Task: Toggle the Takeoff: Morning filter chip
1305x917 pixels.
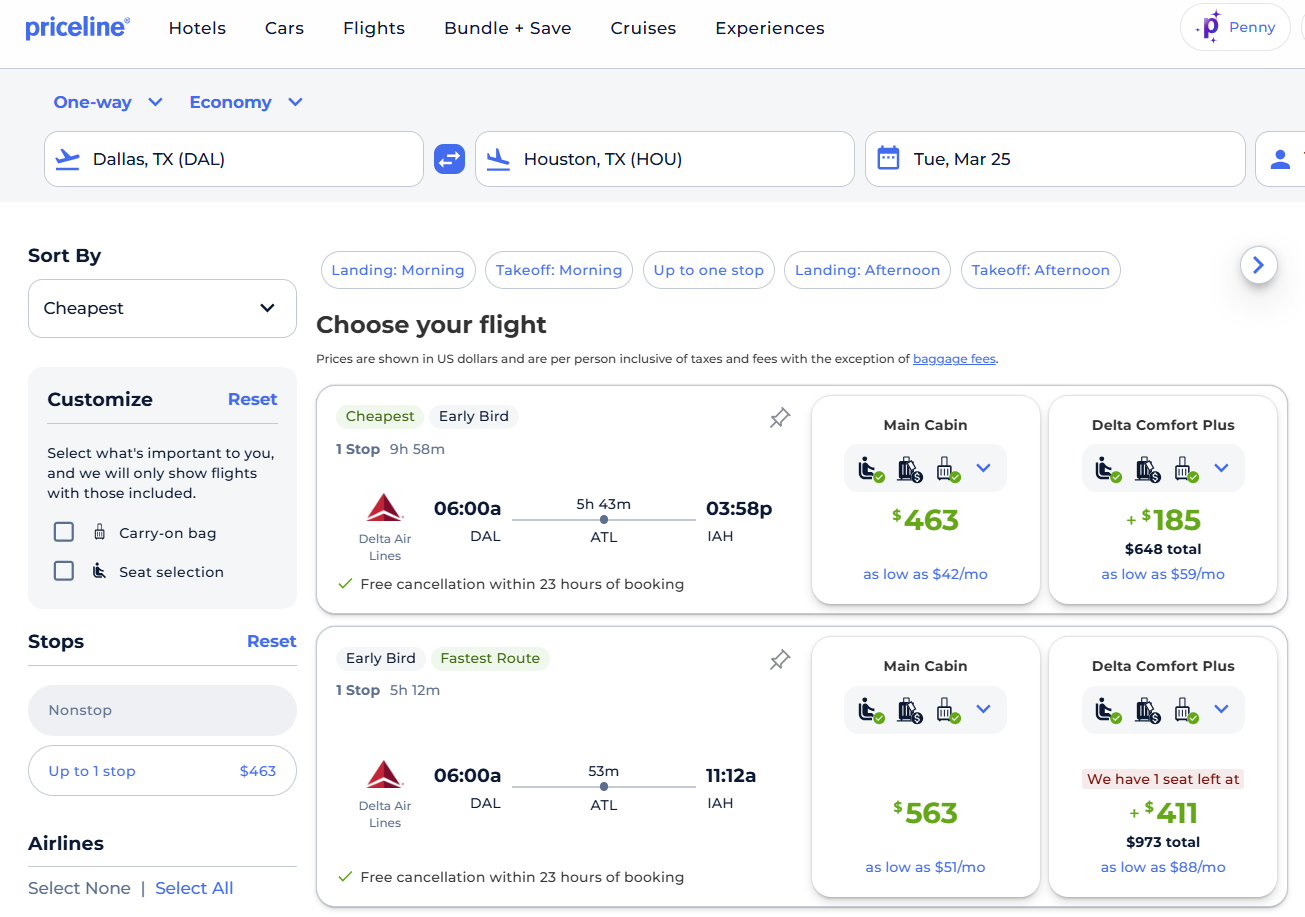Action: coord(559,270)
